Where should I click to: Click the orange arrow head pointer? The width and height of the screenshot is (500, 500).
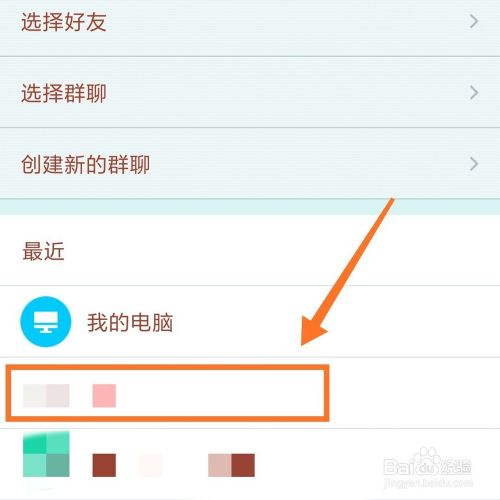click(x=313, y=331)
